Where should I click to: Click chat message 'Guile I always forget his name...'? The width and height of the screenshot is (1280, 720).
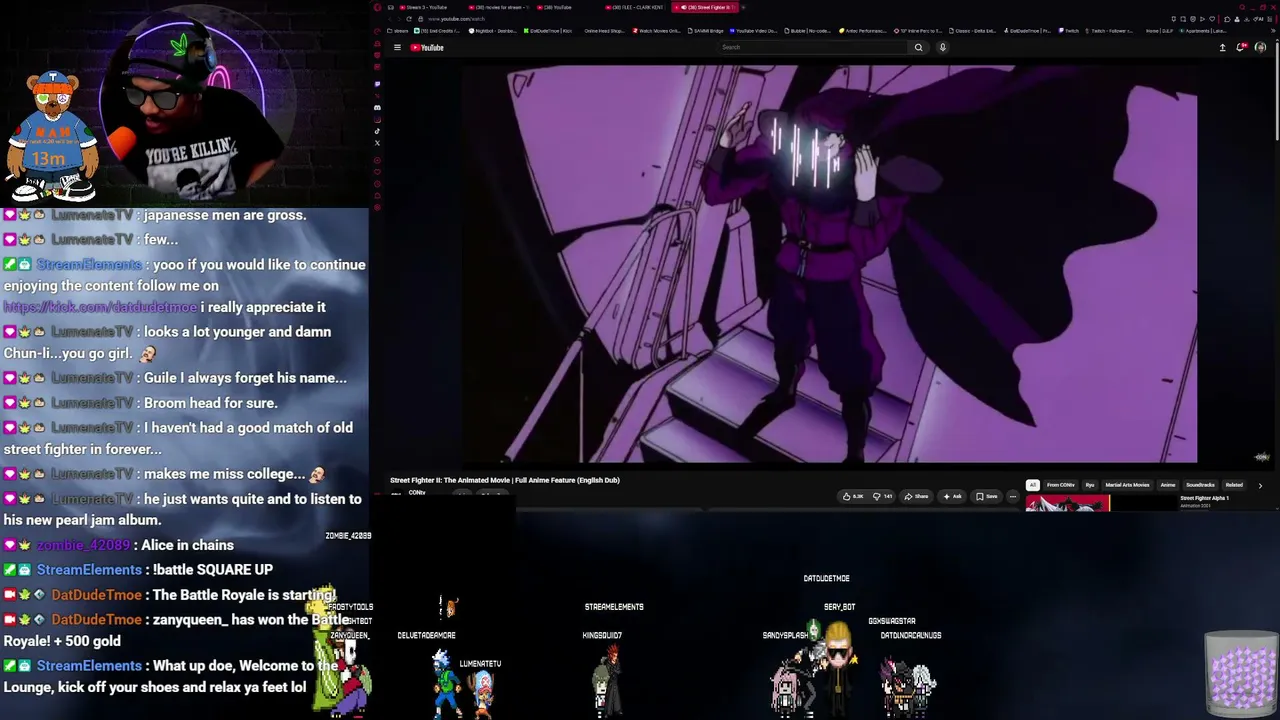click(x=245, y=378)
